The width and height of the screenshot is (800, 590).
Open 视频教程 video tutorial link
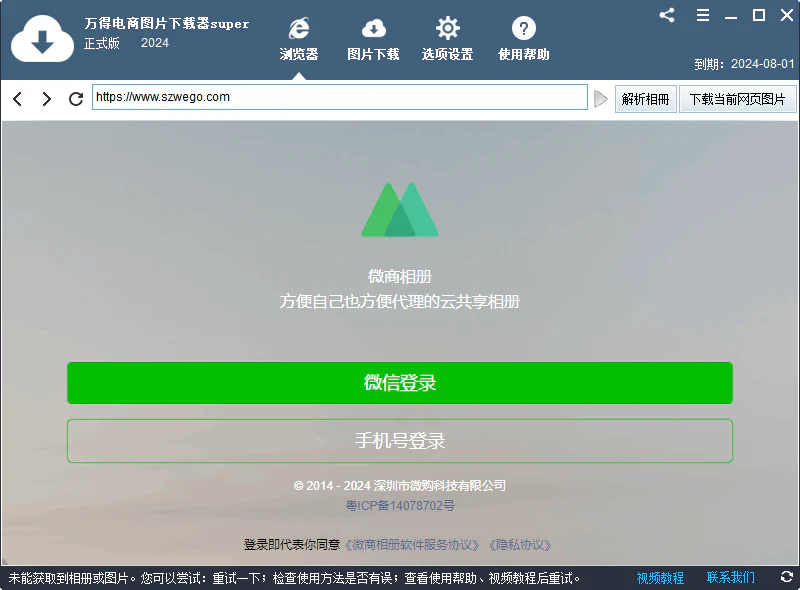point(660,578)
